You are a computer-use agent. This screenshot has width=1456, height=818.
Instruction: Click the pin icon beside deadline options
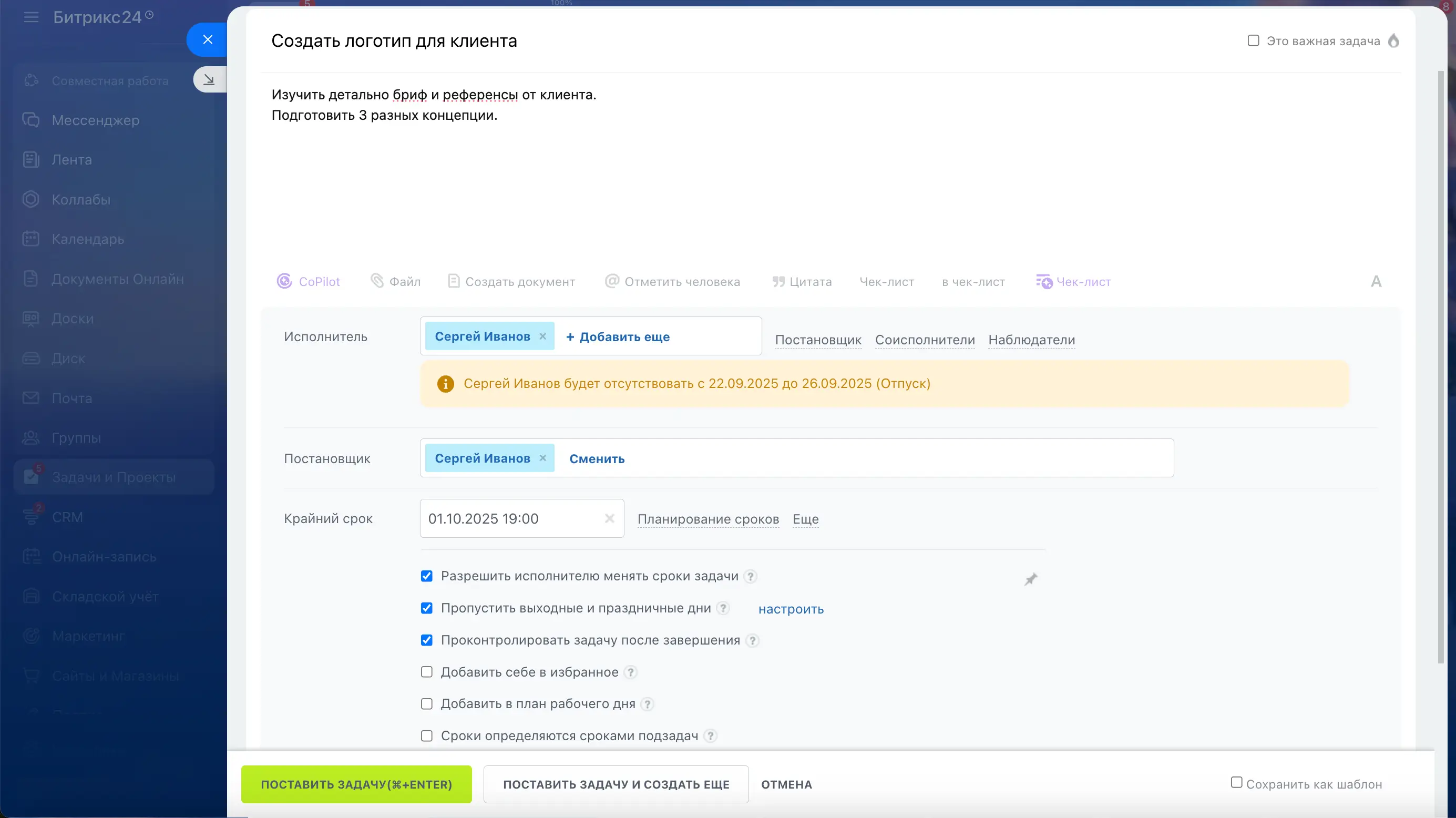pyautogui.click(x=1030, y=579)
